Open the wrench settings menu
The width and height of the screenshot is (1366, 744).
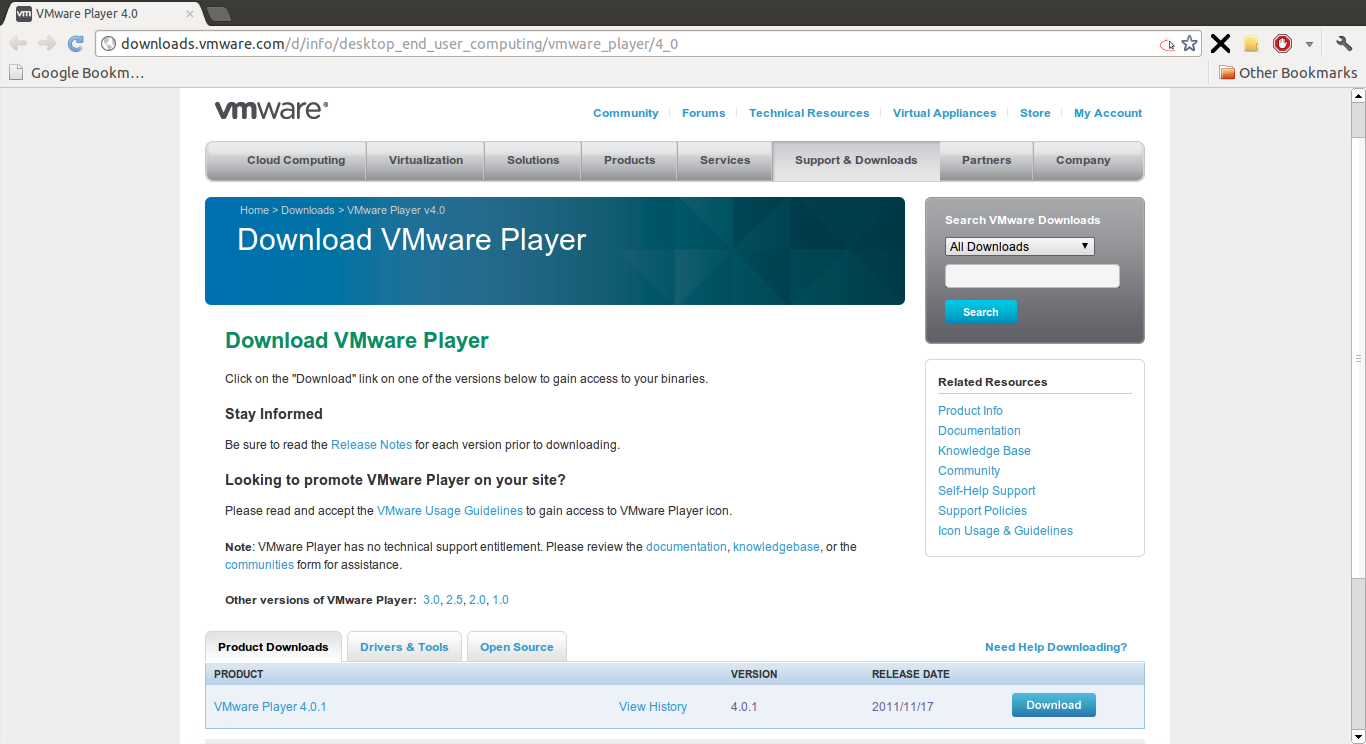1344,44
